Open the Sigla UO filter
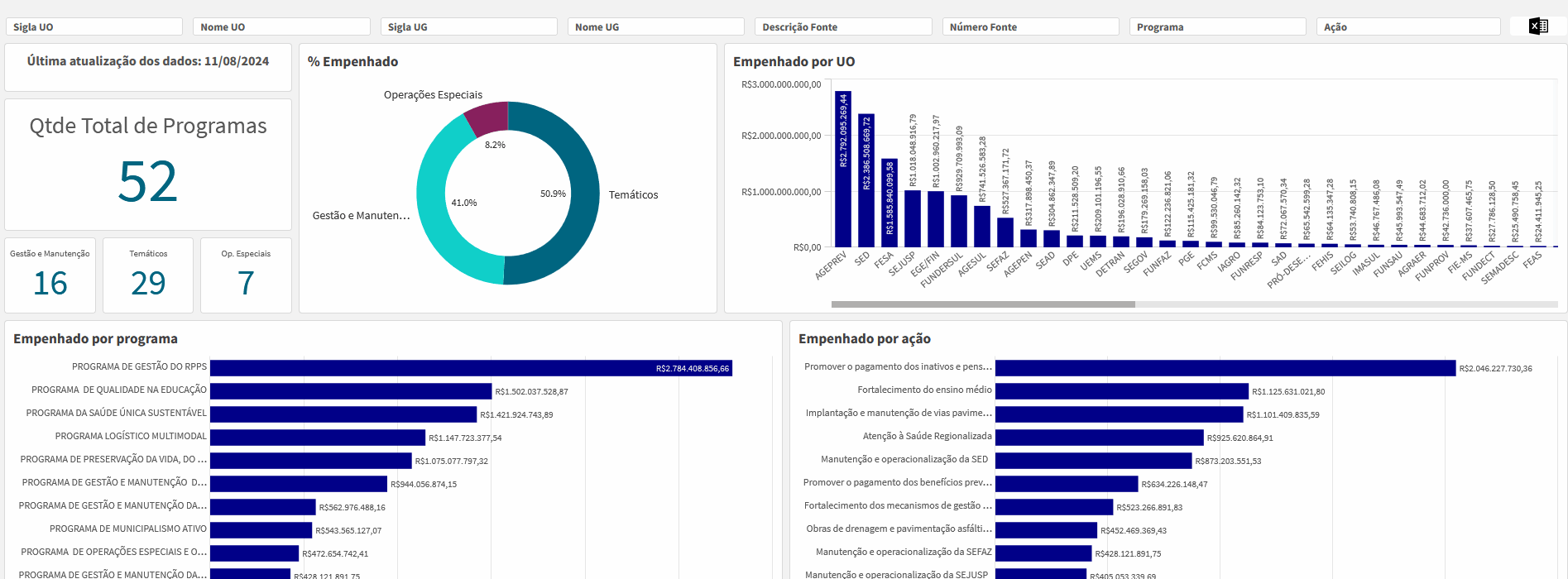This screenshot has height=579, width=1568. coord(94,27)
